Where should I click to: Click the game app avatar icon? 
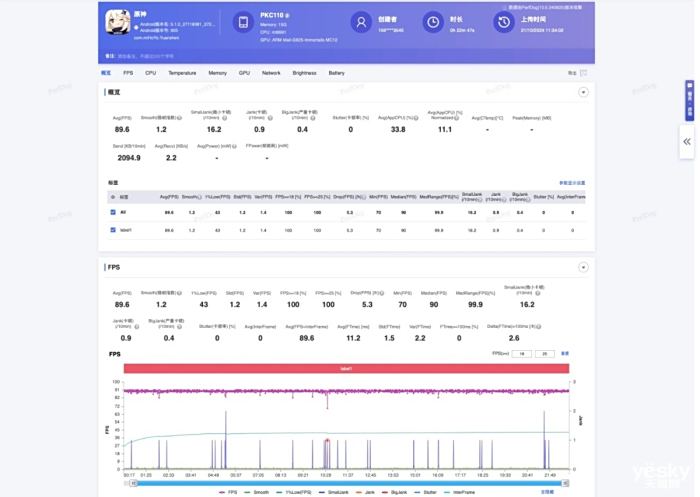tap(115, 21)
